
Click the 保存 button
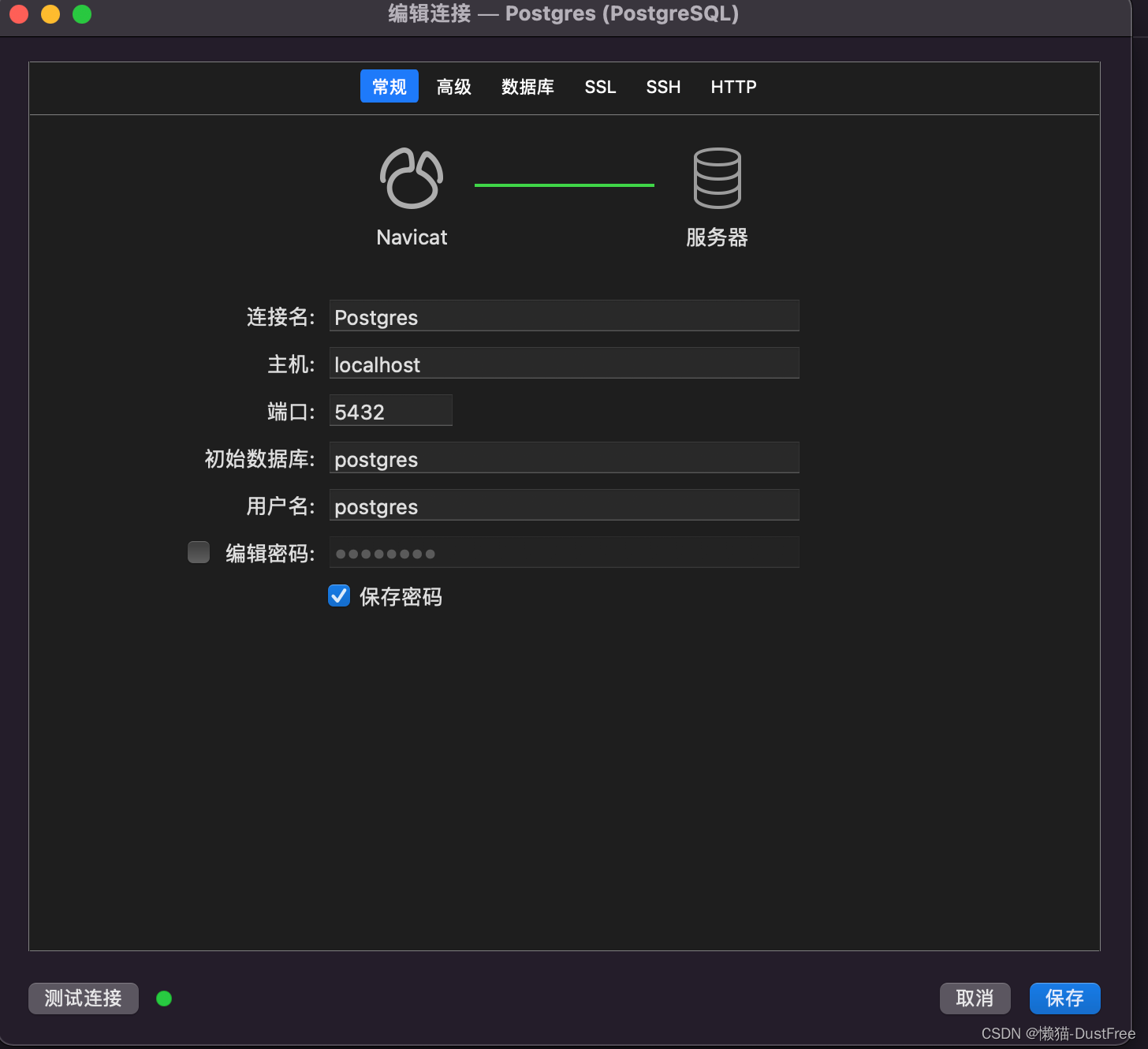pos(1064,999)
